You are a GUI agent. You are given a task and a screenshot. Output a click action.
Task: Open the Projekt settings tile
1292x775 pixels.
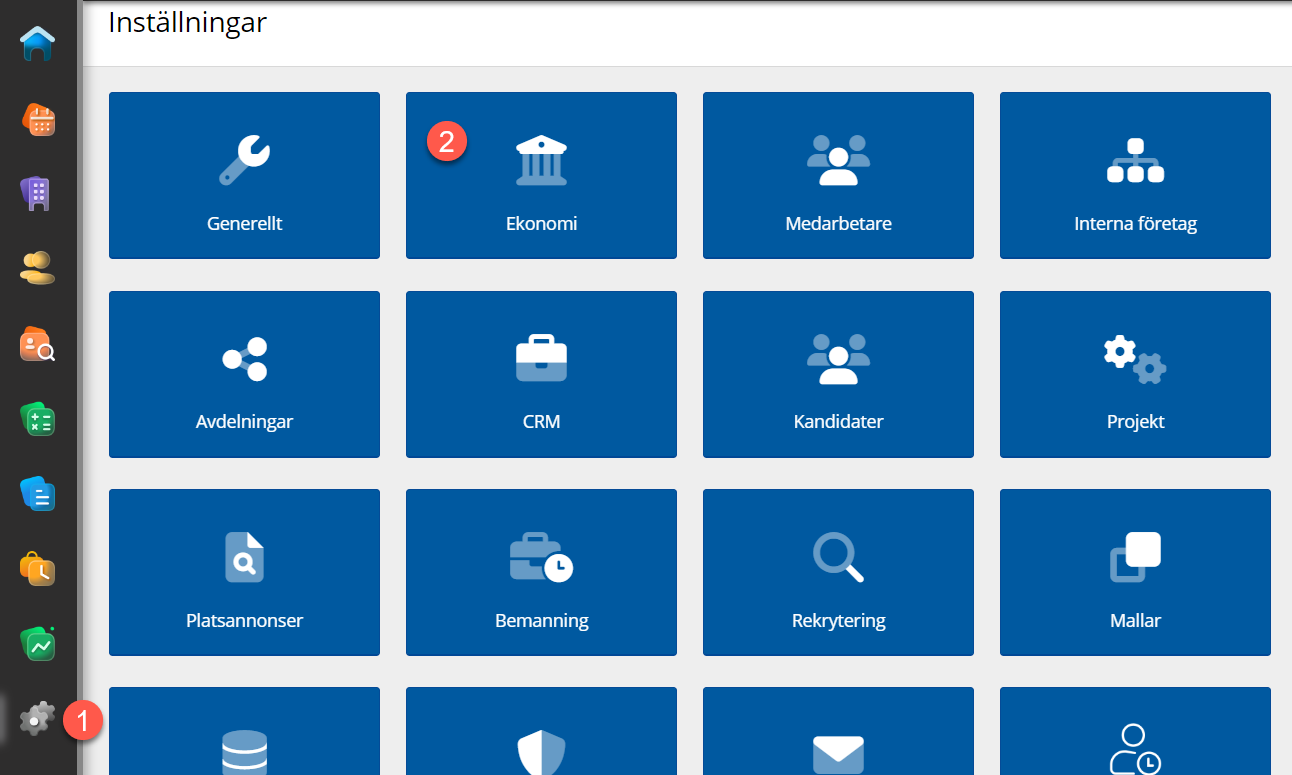[x=1135, y=374]
